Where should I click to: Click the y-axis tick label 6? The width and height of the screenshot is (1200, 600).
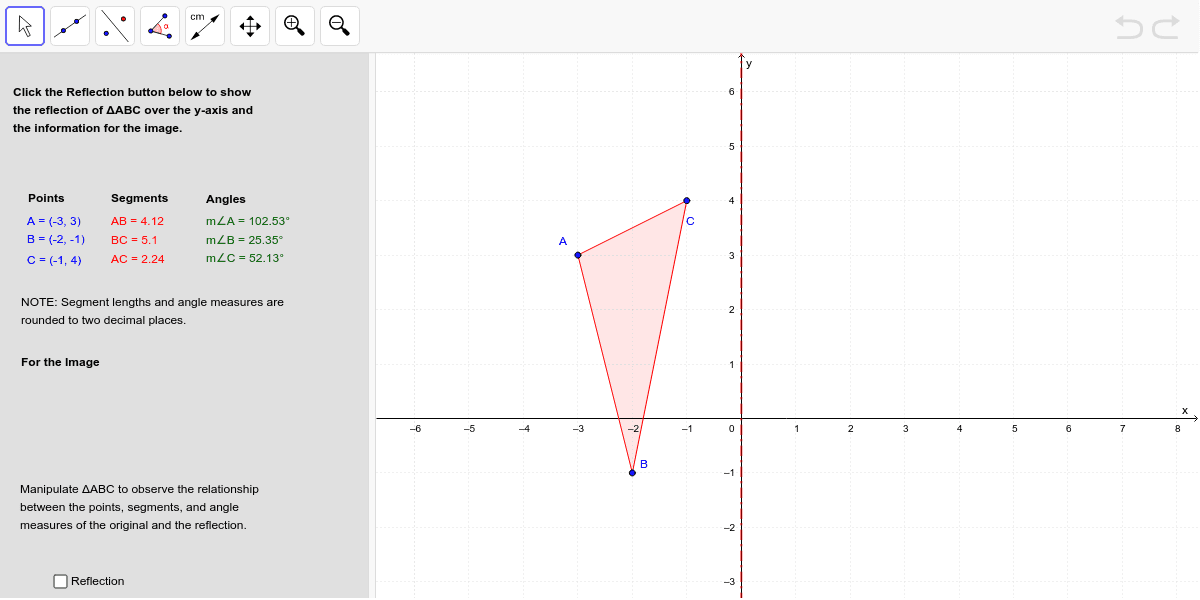[x=731, y=92]
